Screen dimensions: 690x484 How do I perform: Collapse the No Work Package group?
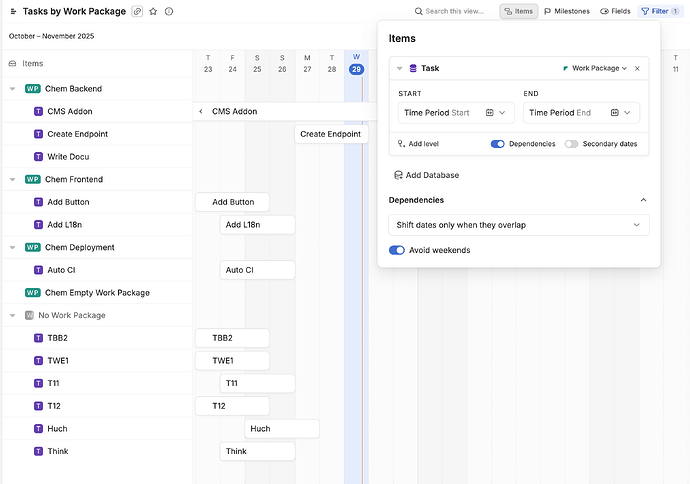12,315
